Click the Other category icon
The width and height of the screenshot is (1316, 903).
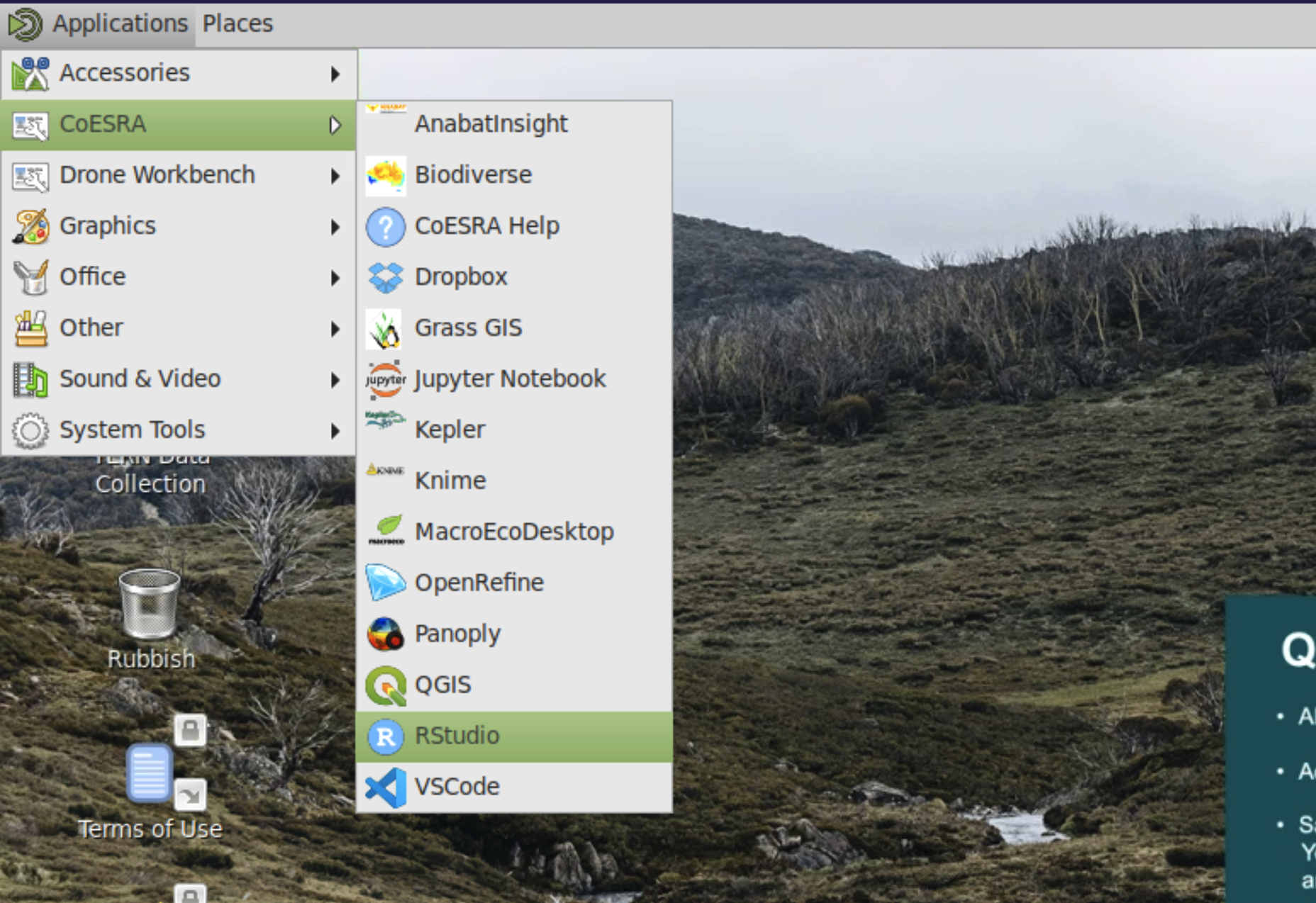pyautogui.click(x=30, y=328)
